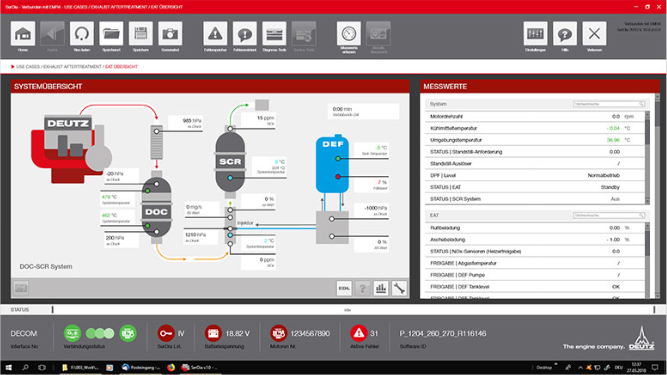
Task: Click the Aktive Fehler red warning indicator
Action: pyautogui.click(x=359, y=333)
